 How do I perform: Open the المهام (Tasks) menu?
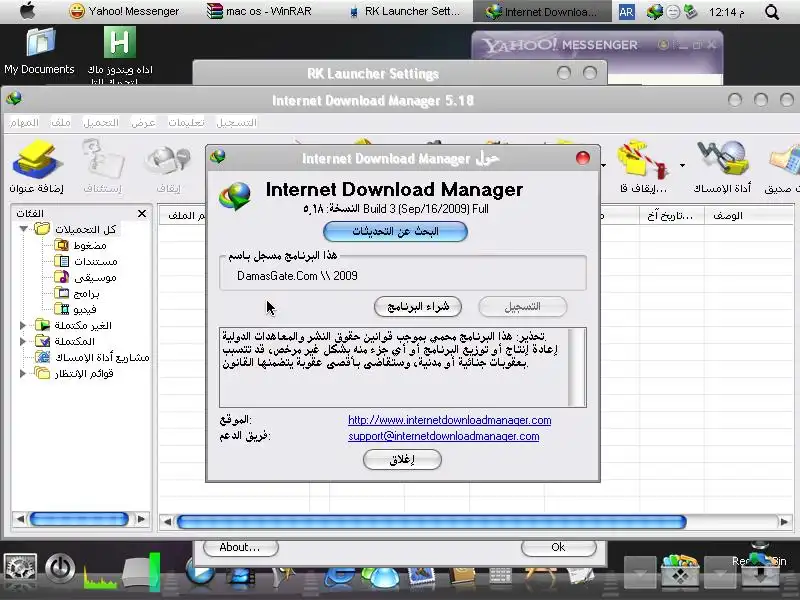(x=23, y=122)
